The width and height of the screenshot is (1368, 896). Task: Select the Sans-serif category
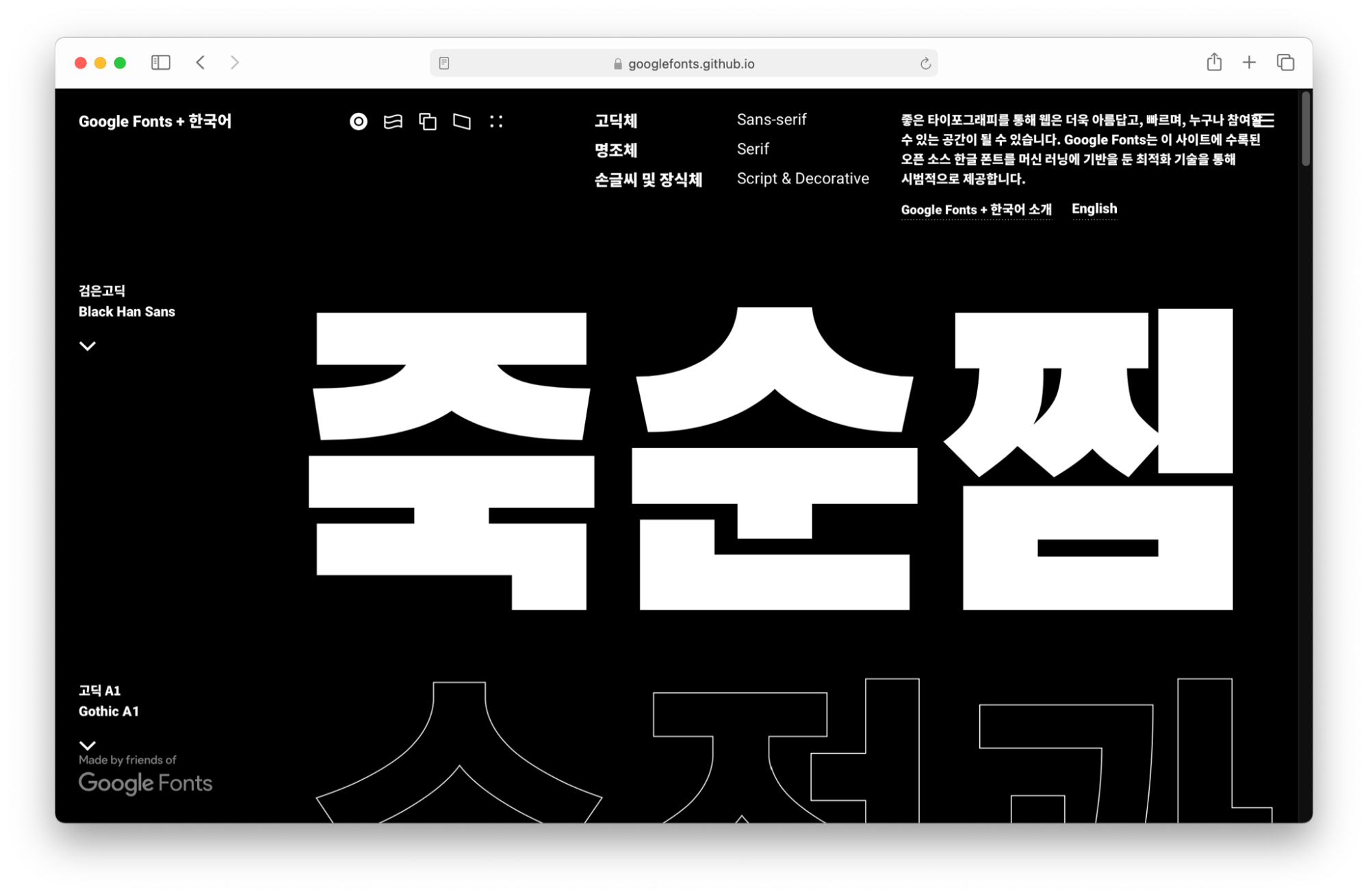pos(772,120)
